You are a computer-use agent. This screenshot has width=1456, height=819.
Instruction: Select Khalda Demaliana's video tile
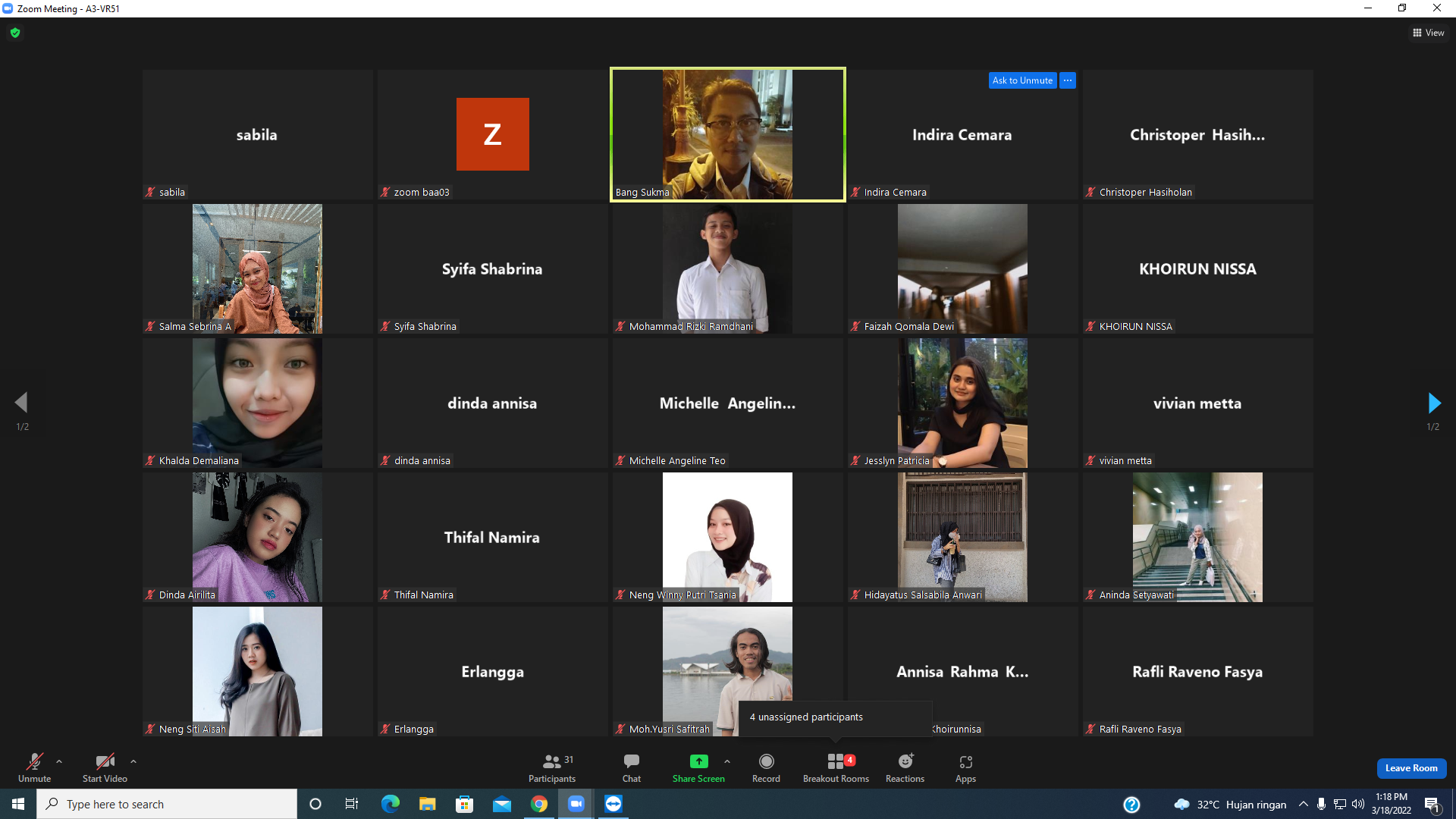257,403
